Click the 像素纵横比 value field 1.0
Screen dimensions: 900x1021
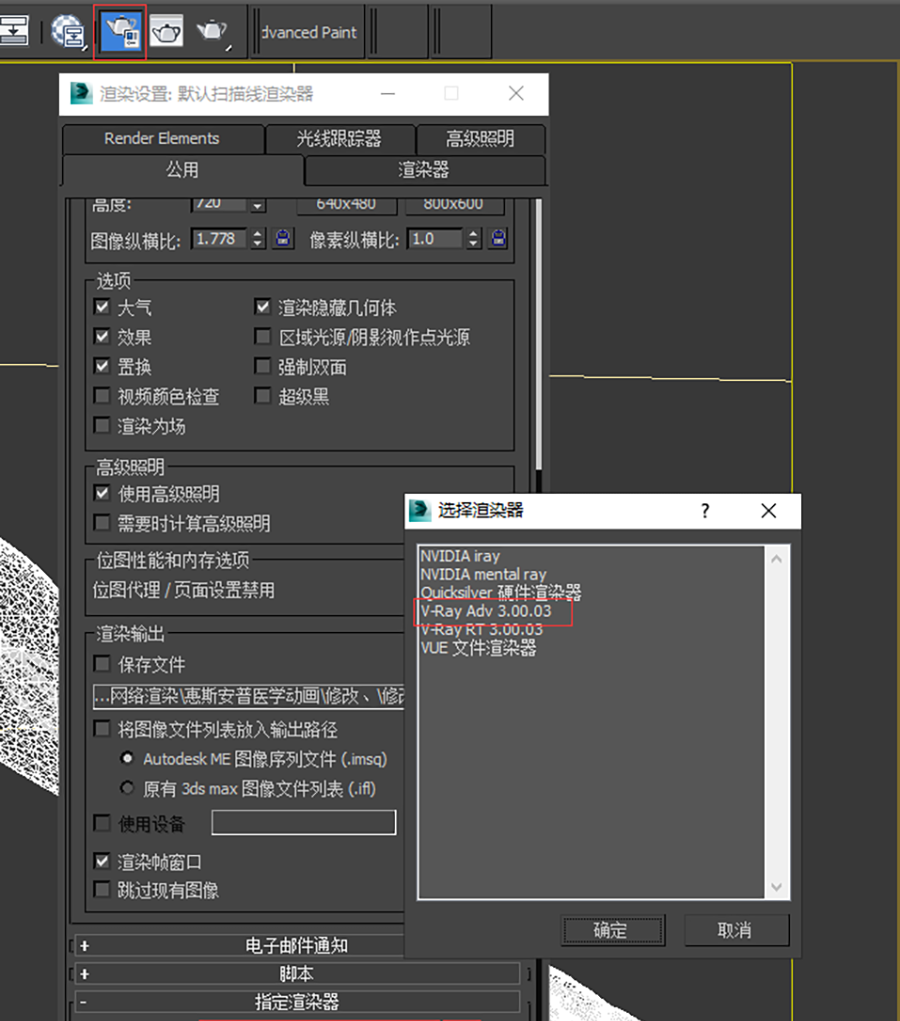tap(435, 238)
